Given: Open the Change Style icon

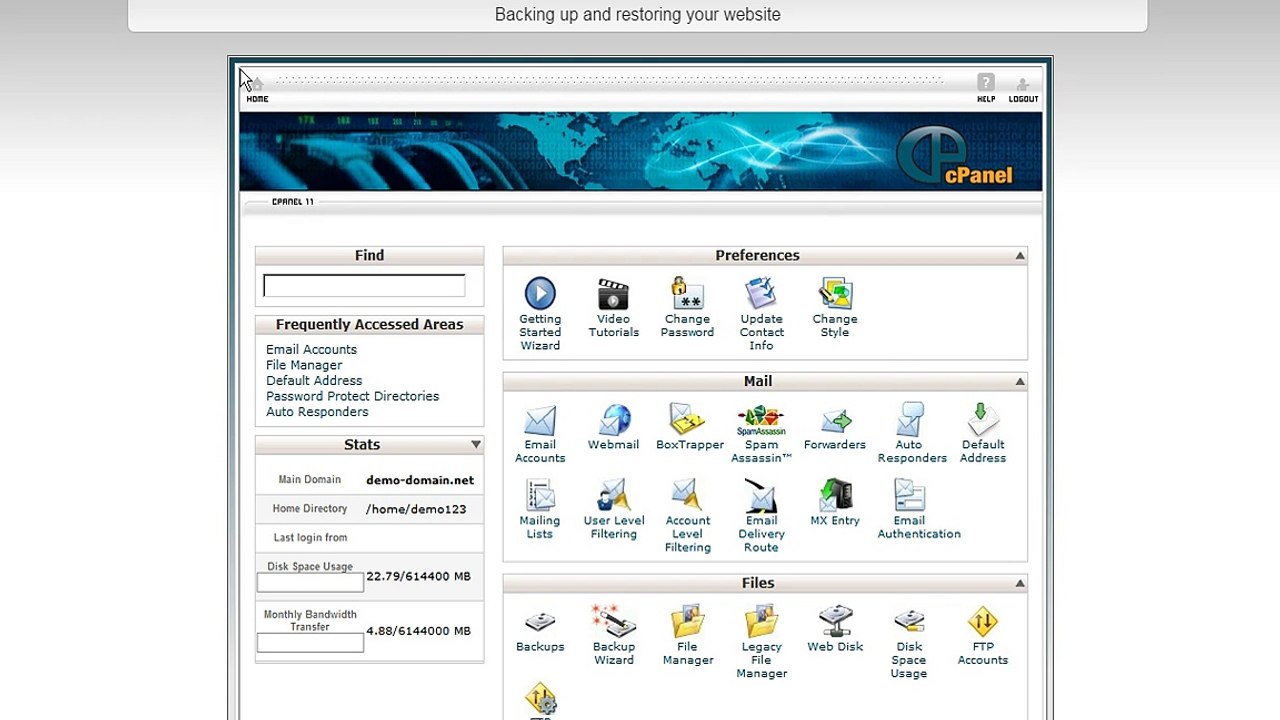Looking at the screenshot, I should point(835,294).
